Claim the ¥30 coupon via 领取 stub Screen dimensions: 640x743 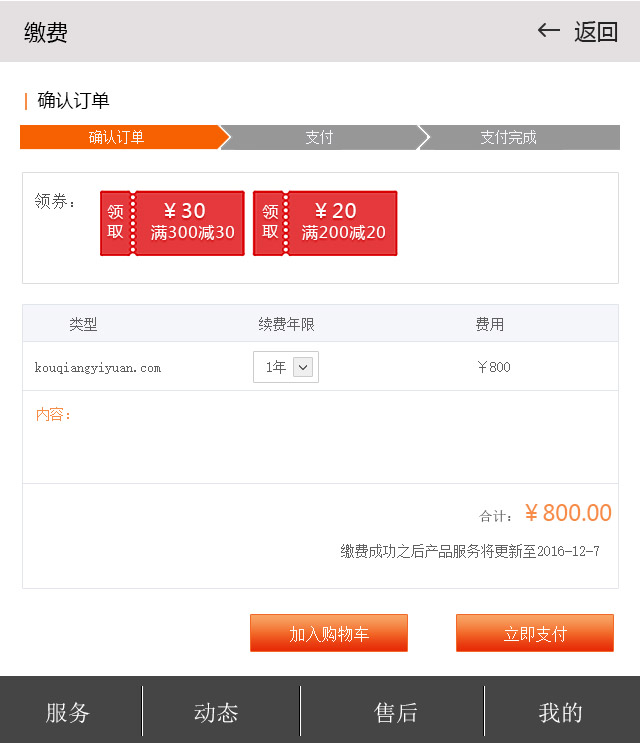116,223
